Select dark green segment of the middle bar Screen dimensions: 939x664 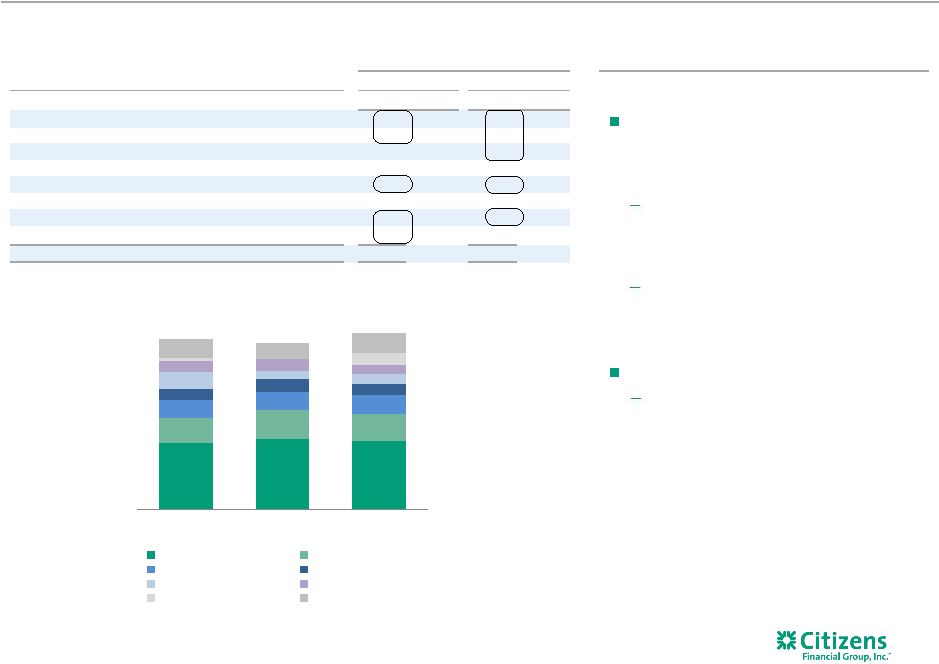click(x=283, y=474)
